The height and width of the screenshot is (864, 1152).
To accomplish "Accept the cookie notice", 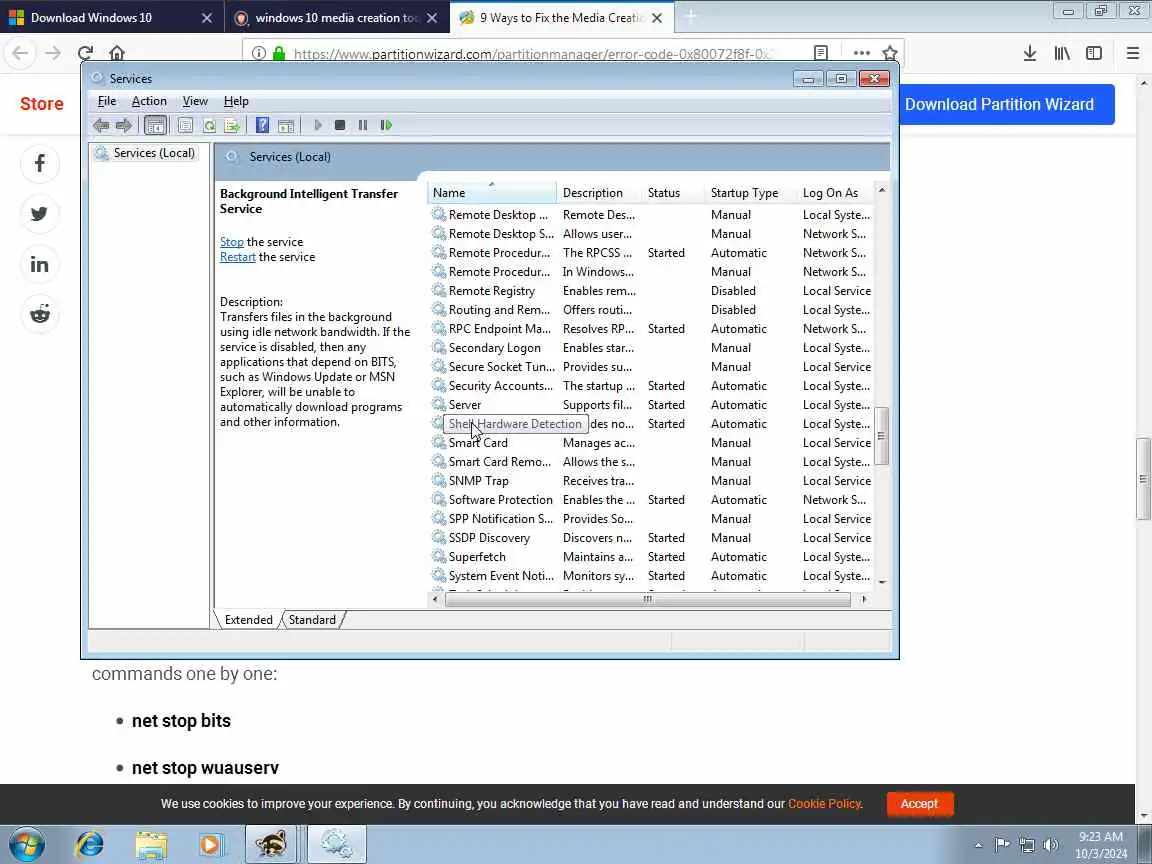I will pos(919,804).
